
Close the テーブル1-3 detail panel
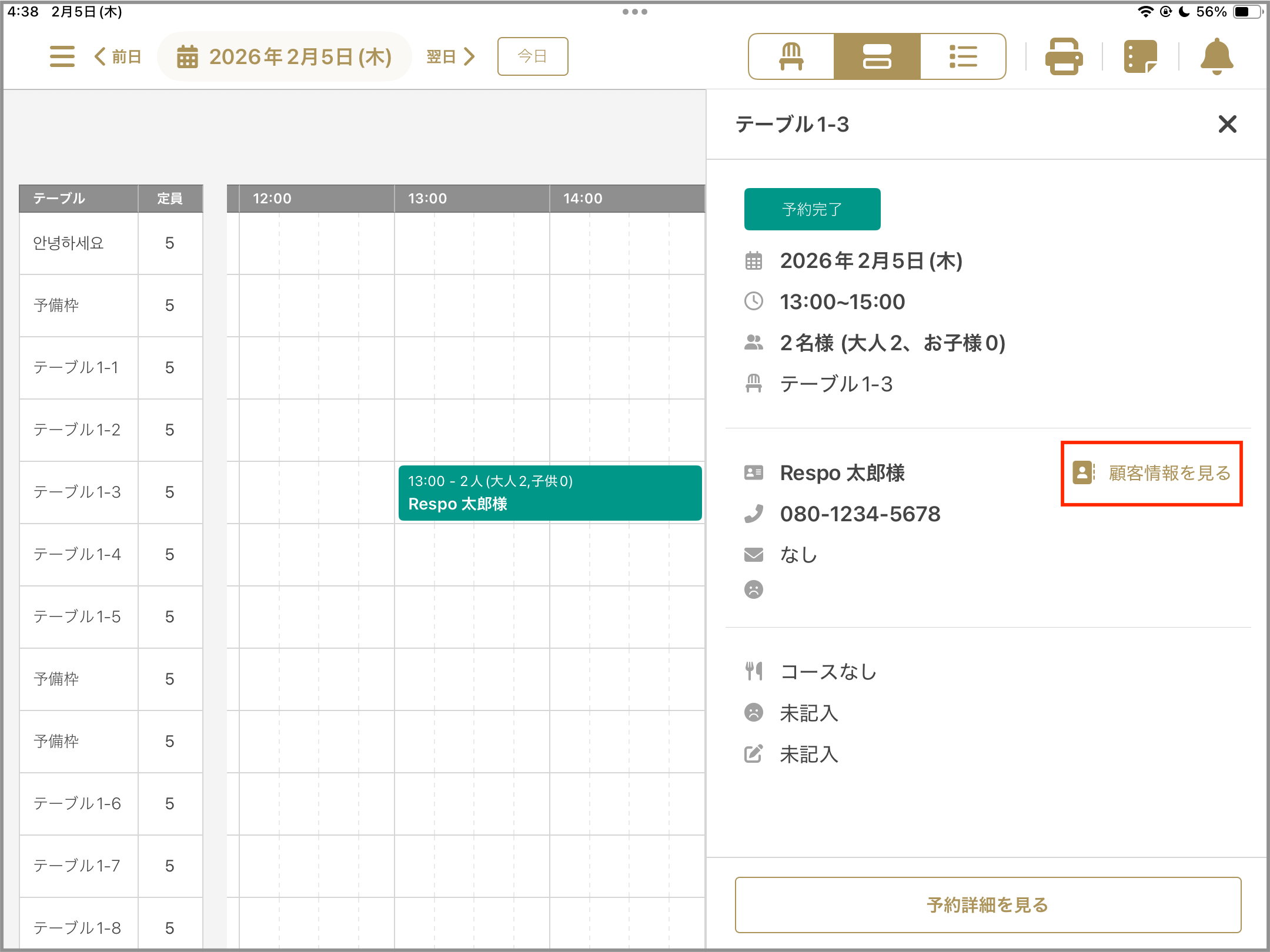(x=1227, y=124)
